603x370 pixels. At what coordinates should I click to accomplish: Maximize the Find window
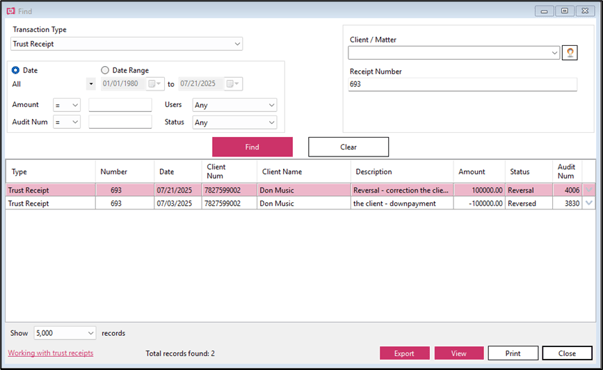[565, 11]
